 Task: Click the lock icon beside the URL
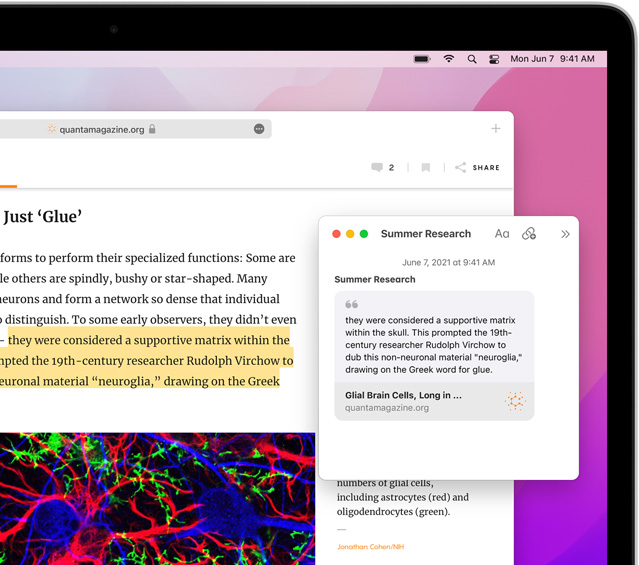[x=152, y=129]
